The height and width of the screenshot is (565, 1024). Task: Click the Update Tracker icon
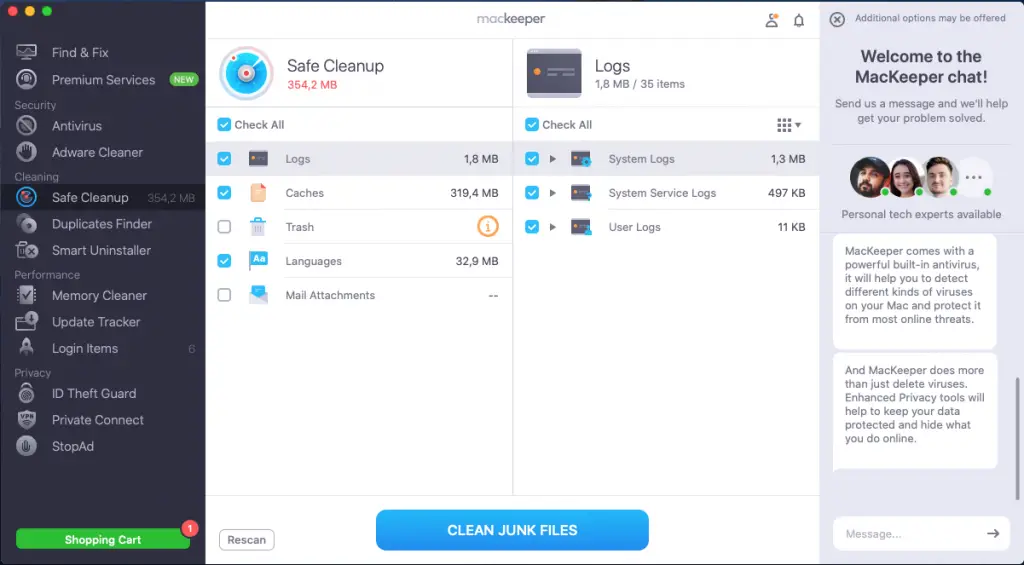(26, 321)
